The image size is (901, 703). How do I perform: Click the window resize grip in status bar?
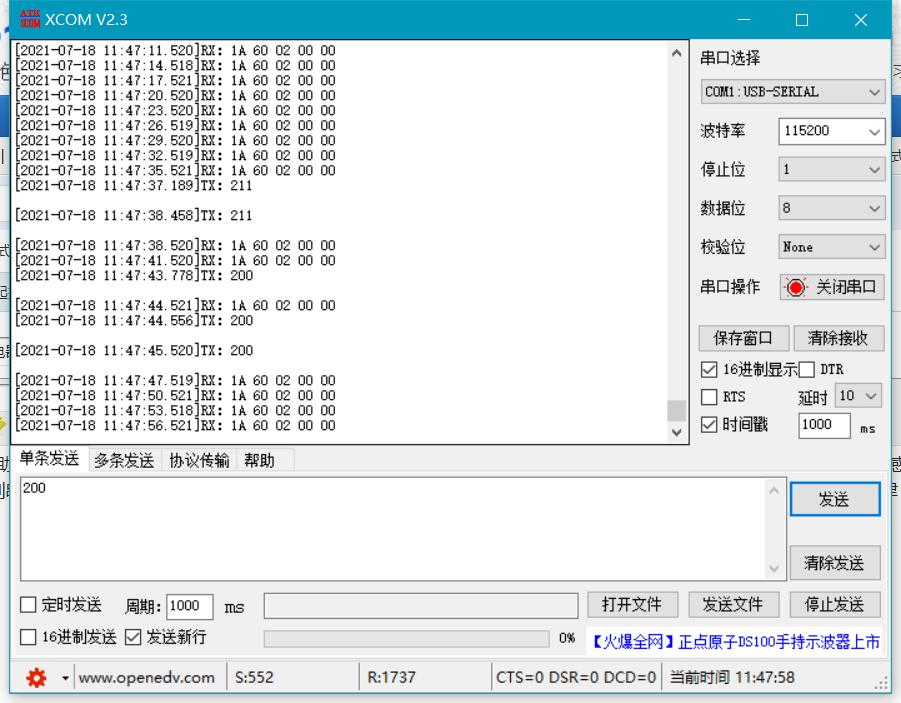coord(882,683)
